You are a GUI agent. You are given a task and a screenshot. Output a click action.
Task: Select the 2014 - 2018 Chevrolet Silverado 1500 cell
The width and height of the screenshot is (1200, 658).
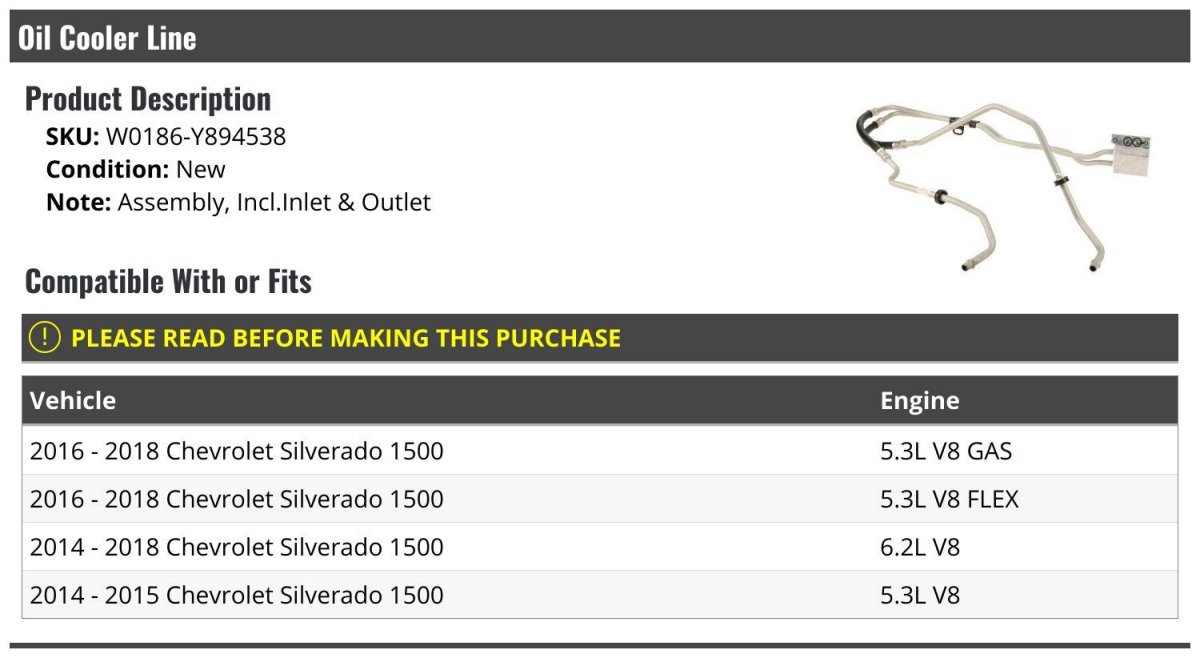click(237, 547)
